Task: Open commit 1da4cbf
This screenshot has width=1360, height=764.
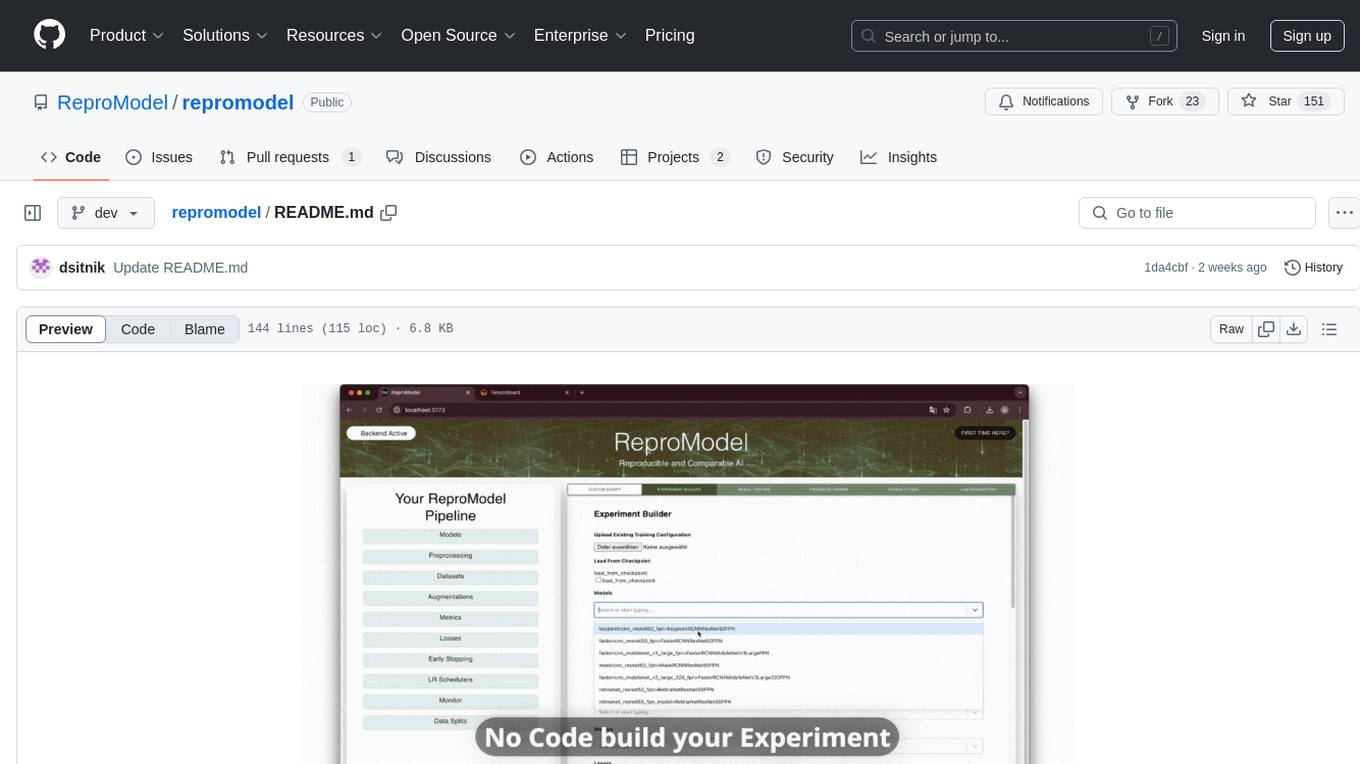Action: coord(1166,268)
